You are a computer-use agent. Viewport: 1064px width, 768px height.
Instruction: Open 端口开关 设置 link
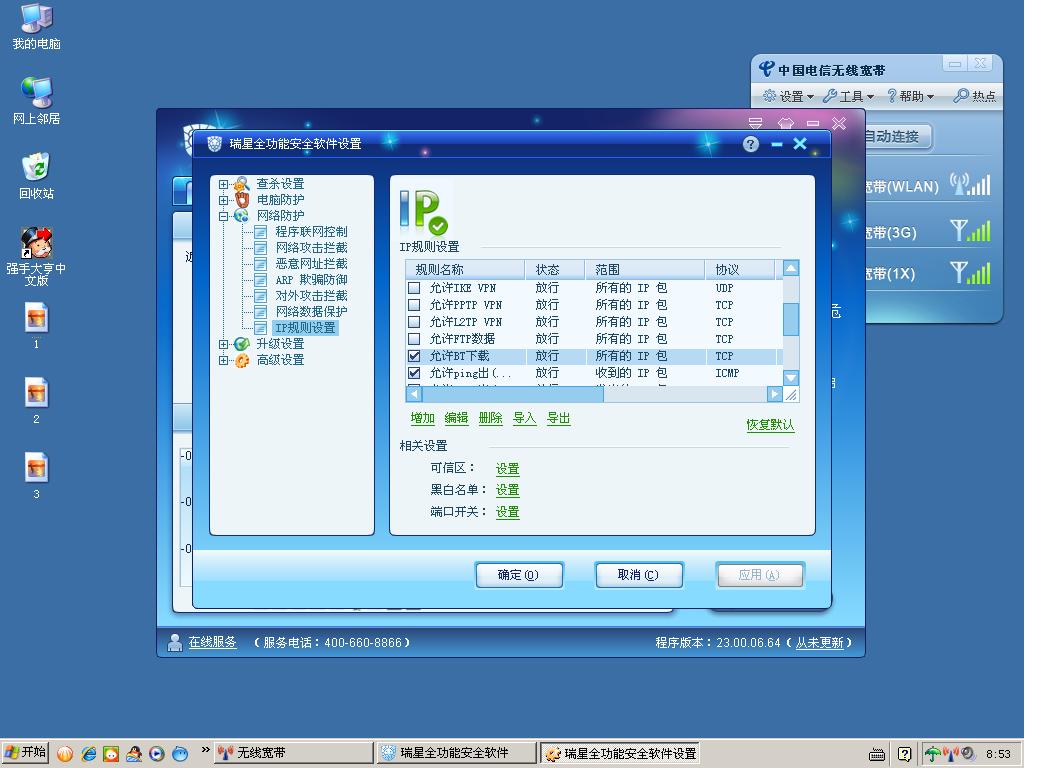coord(507,512)
